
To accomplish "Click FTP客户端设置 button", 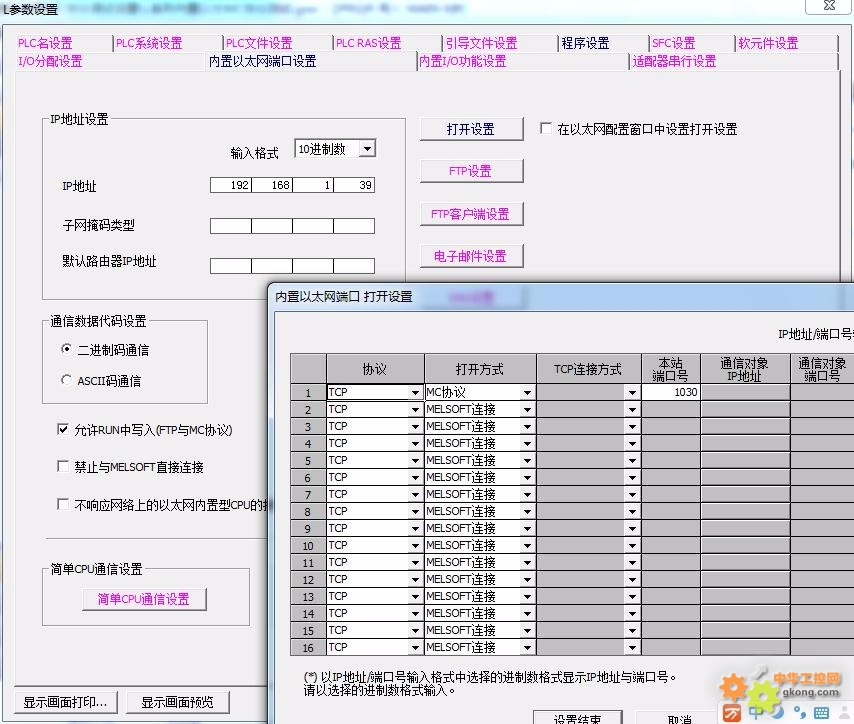I will pyautogui.click(x=471, y=214).
